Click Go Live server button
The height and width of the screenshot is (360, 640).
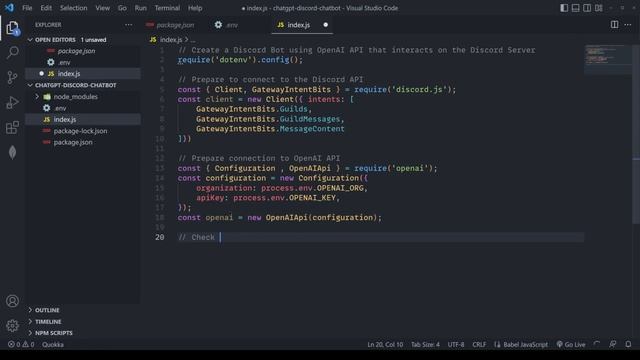pos(571,344)
